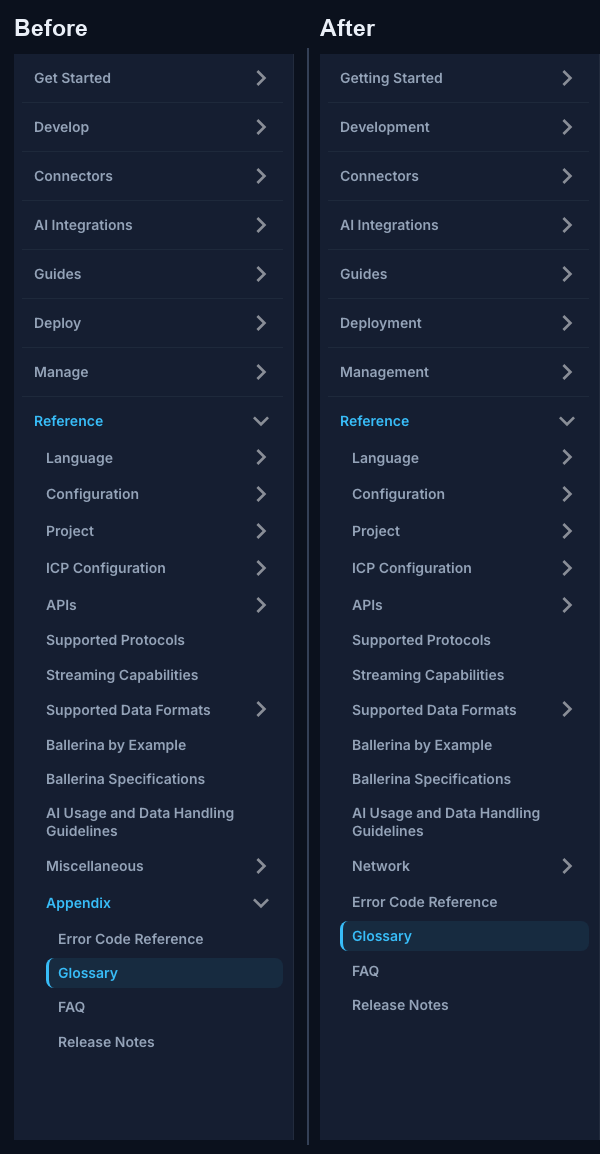Collapse Reference chevron in After panel

coord(567,421)
